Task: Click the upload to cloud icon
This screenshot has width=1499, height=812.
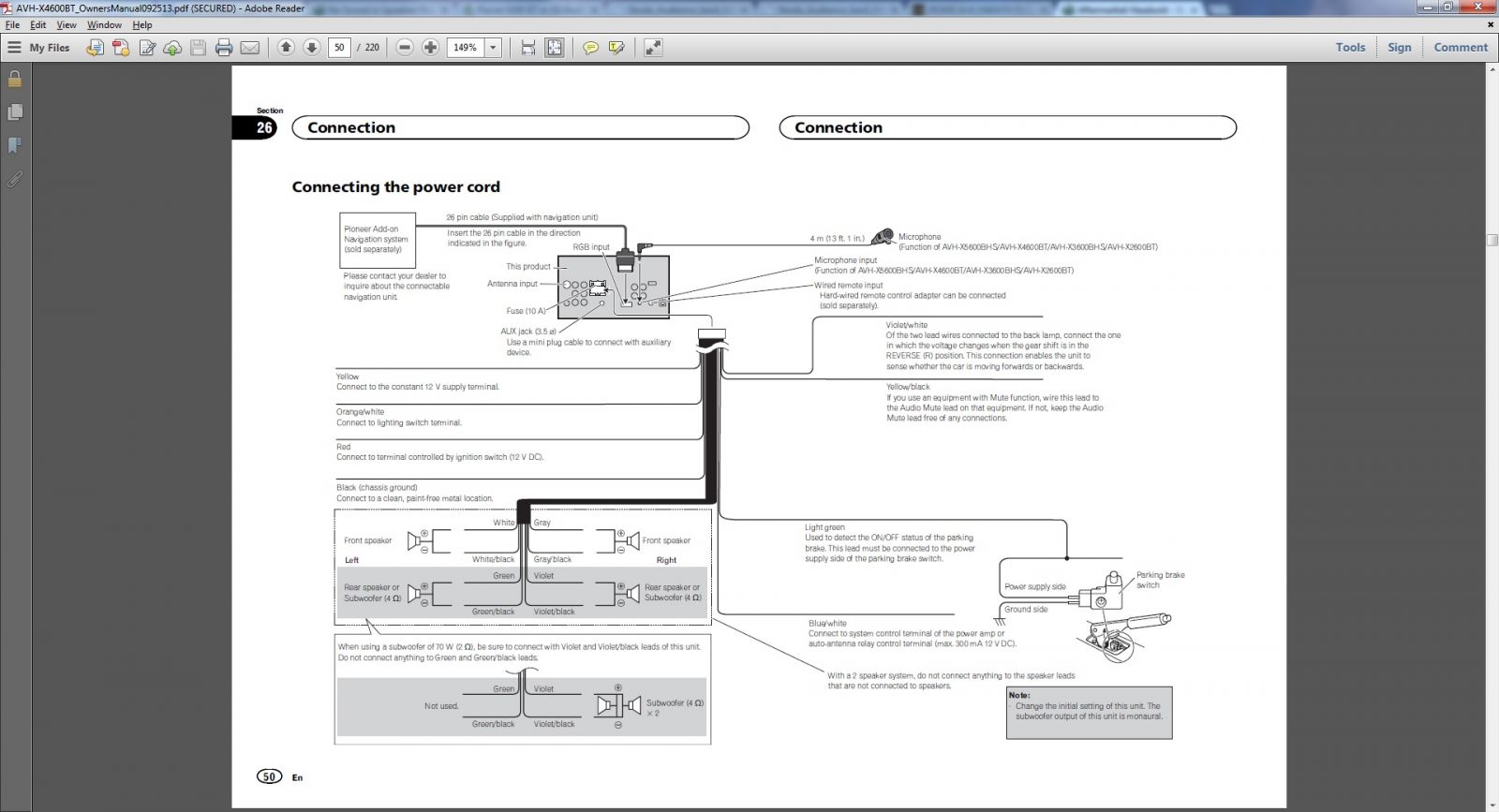Action: tap(172, 48)
